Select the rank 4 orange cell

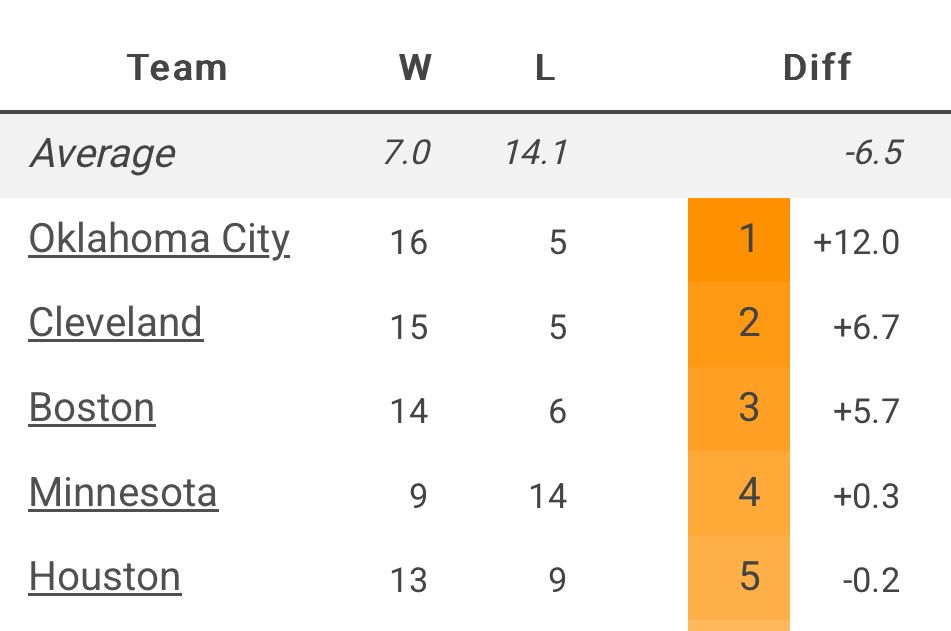tap(739, 493)
